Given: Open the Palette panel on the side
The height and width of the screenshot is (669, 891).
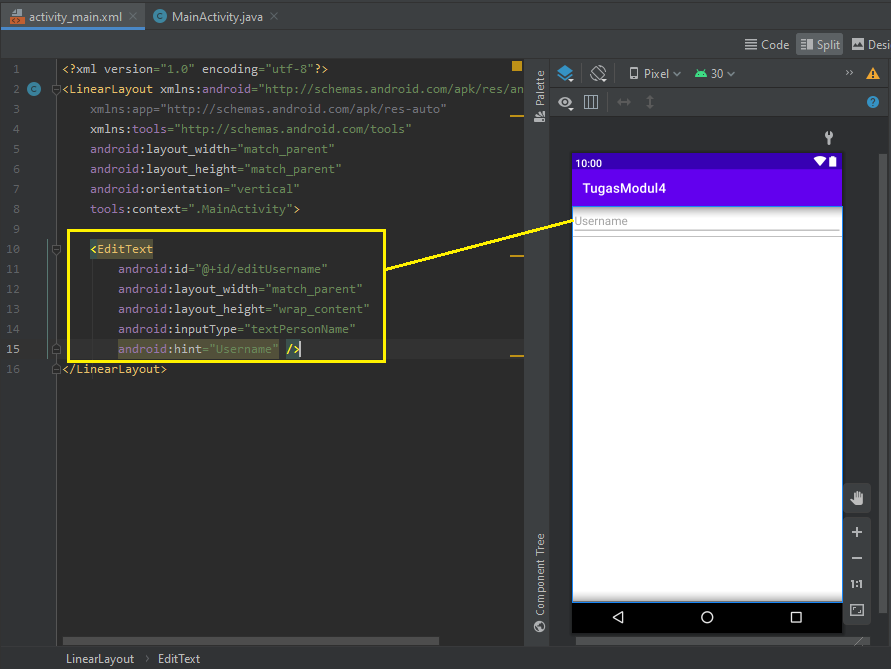Looking at the screenshot, I should (538, 90).
